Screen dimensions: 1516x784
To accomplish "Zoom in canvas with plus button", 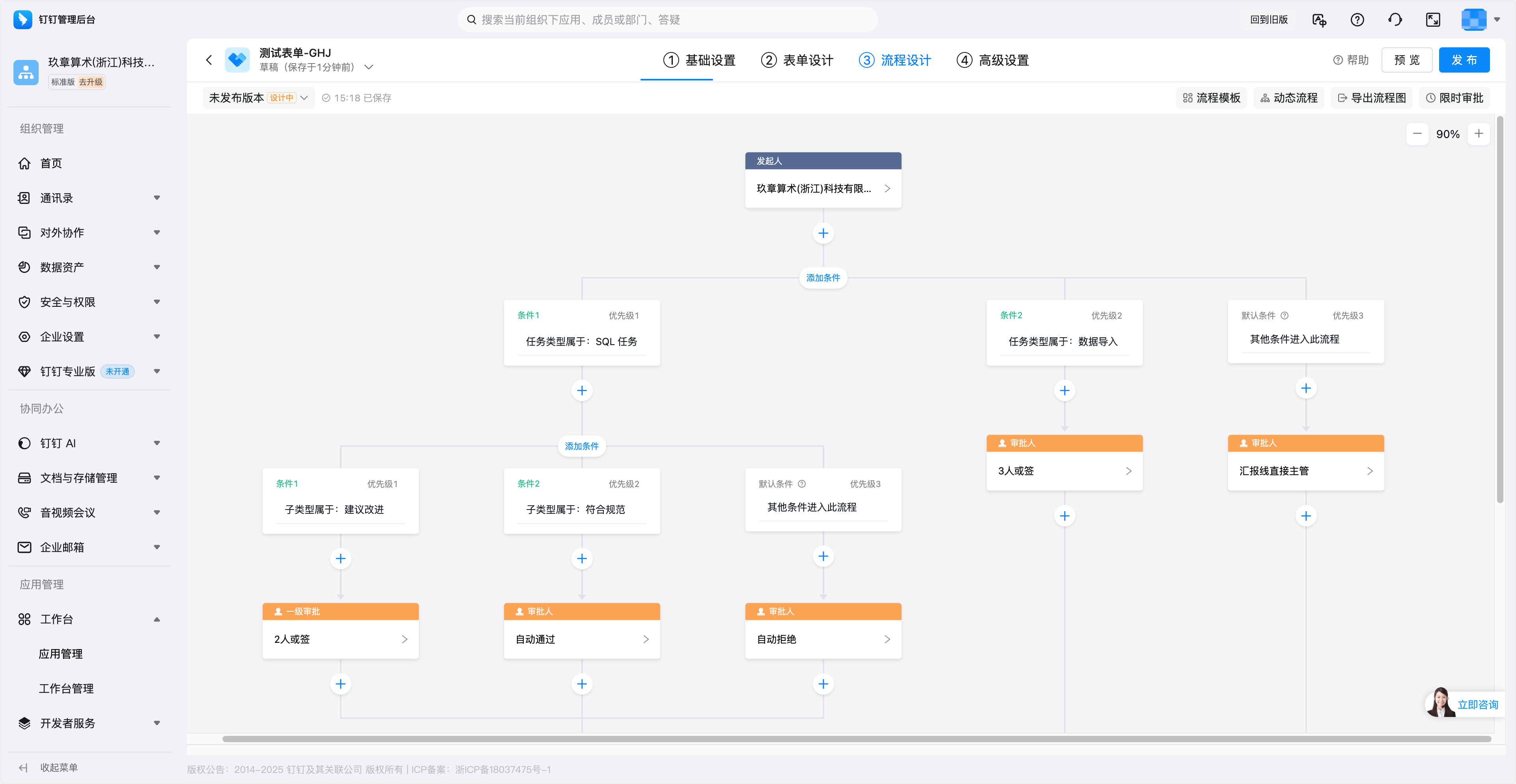I will 1478,134.
